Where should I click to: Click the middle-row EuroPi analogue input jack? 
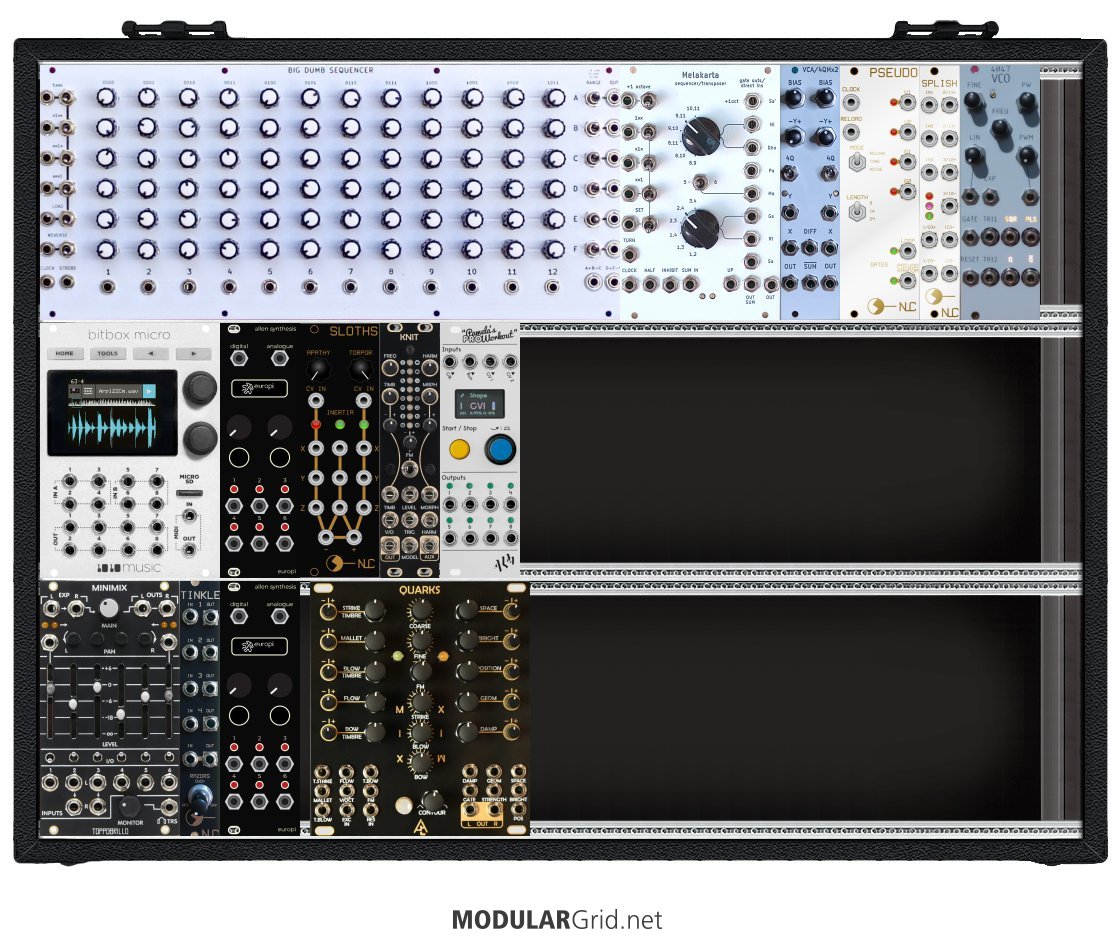point(279,358)
